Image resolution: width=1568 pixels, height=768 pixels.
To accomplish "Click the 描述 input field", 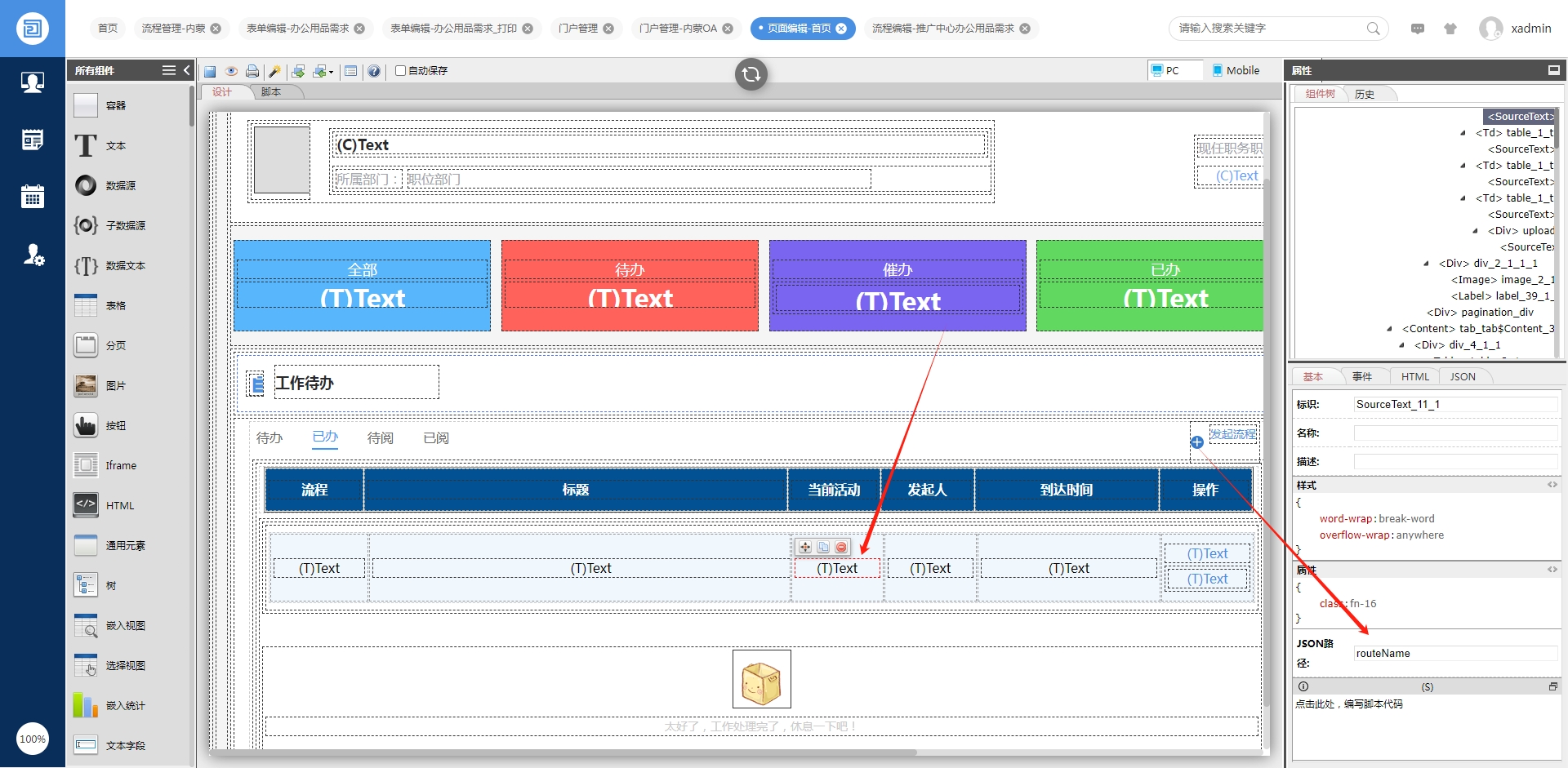I will 1456,461.
